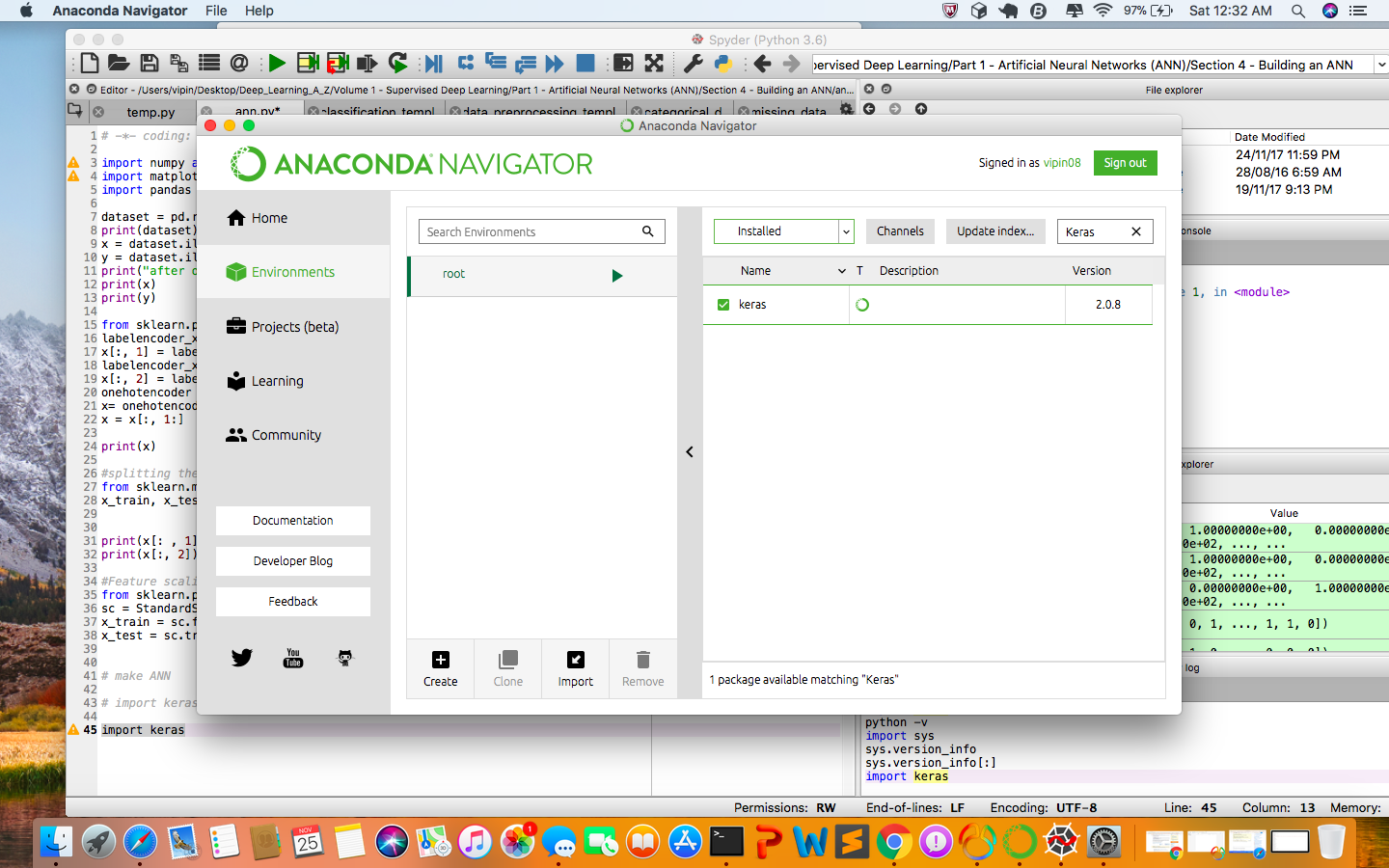The image size is (1389, 868).
Task: Close the temp.py tab in Spyder
Action: (x=98, y=112)
